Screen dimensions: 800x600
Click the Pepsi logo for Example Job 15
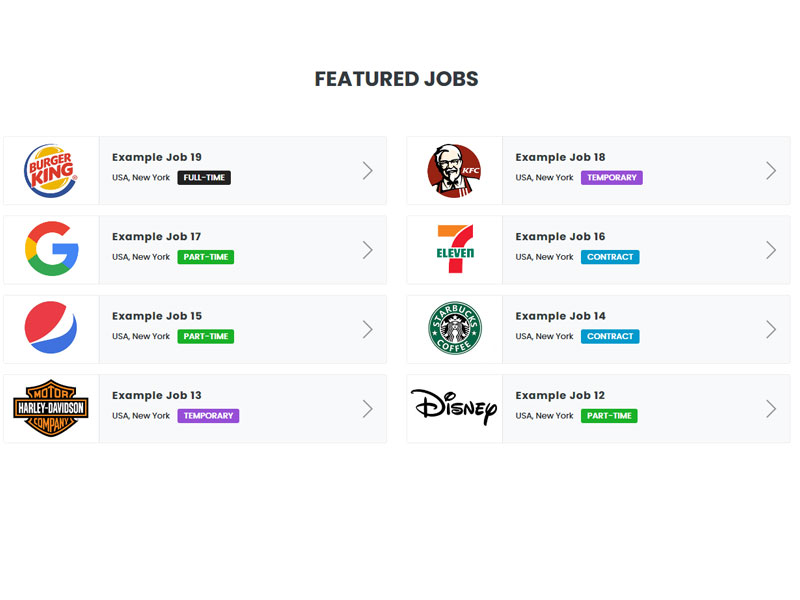(50, 329)
